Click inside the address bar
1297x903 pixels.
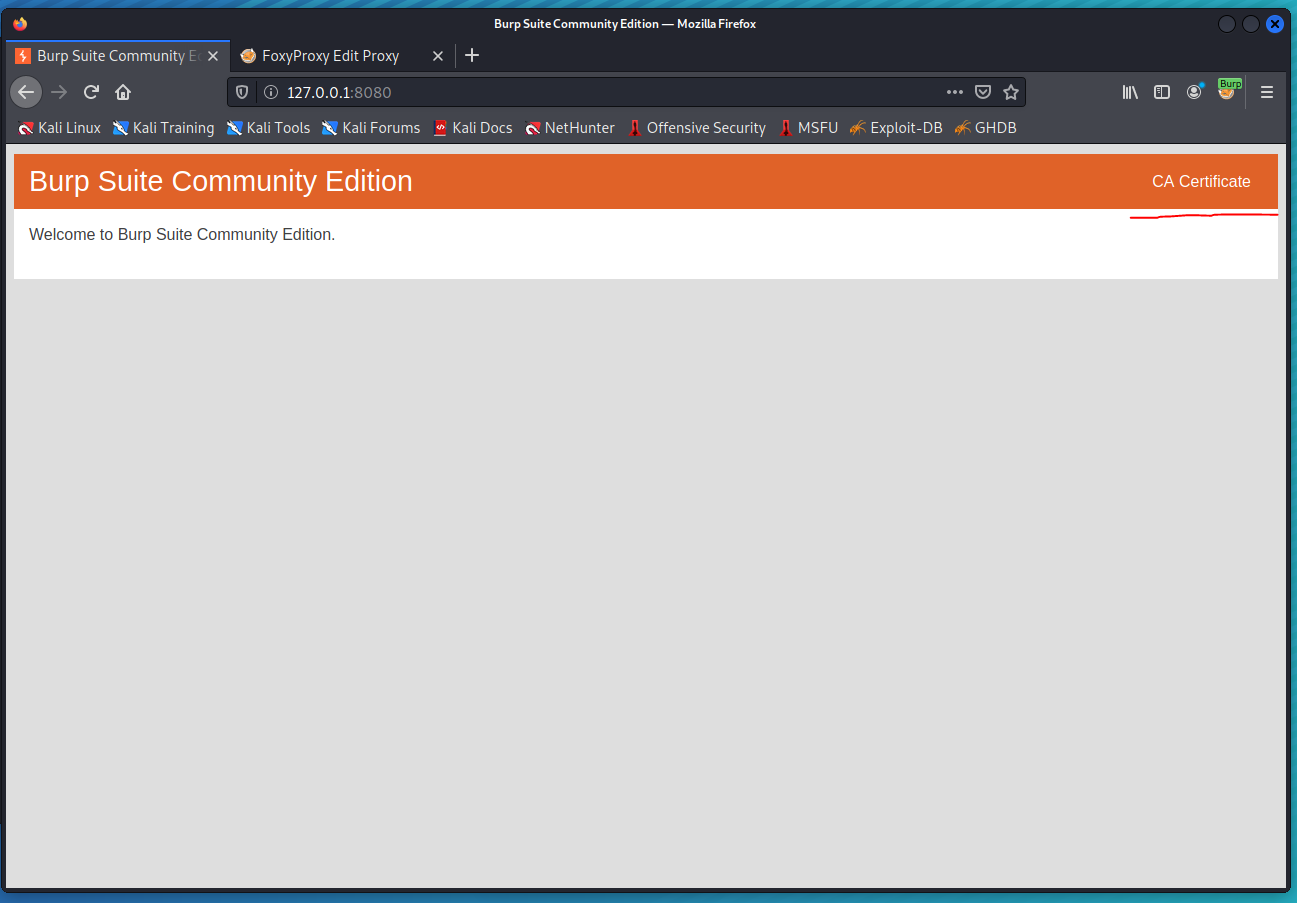pos(600,91)
